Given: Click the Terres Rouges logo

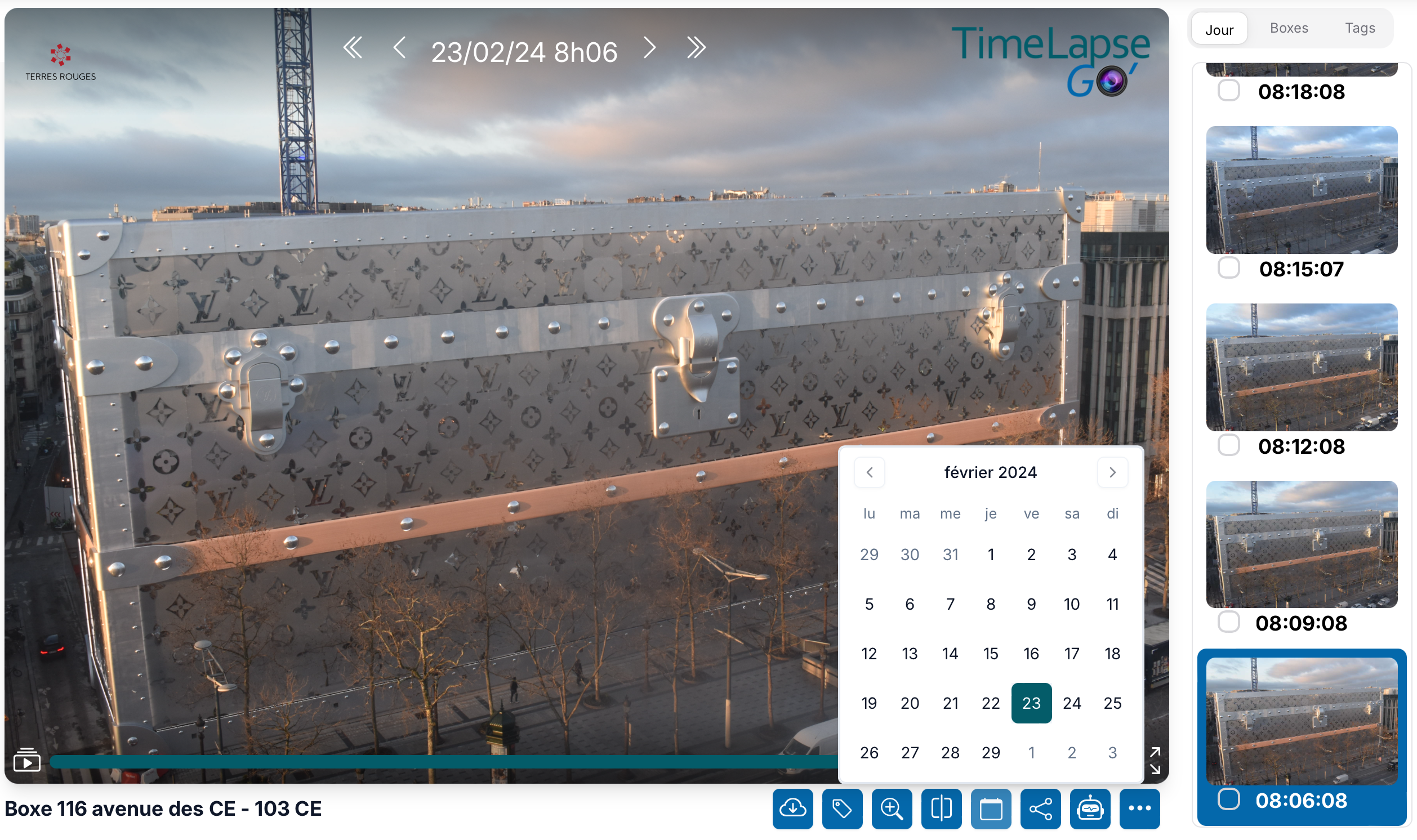Looking at the screenshot, I should pos(61,62).
